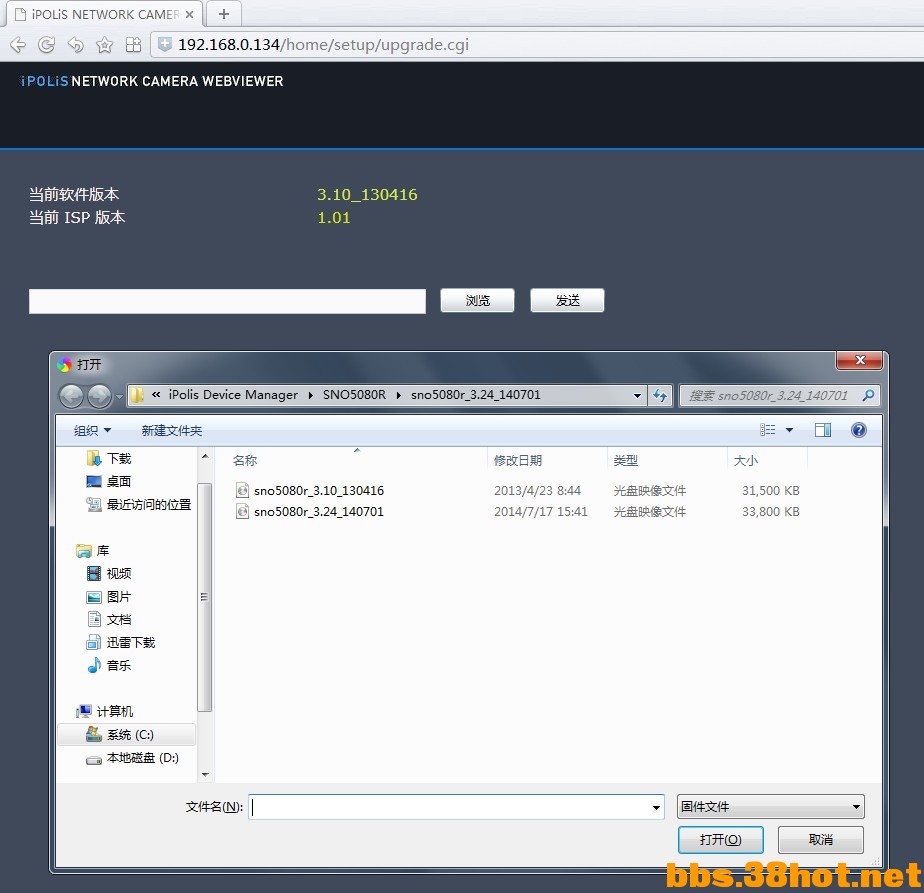Open 最近访问的位置 recent places
Viewport: 924px width, 893px height.
[148, 505]
